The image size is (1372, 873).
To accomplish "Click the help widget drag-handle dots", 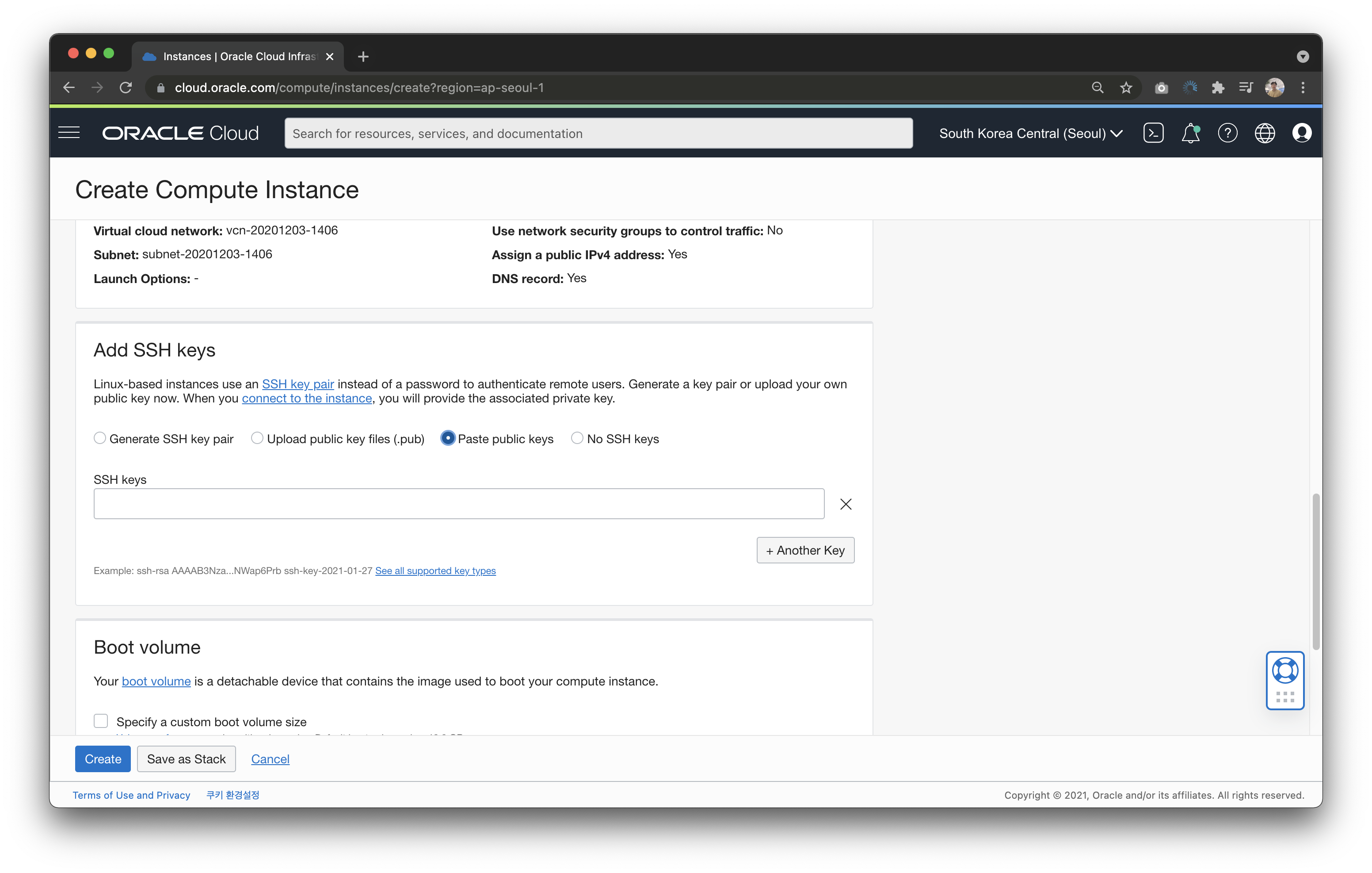I will coord(1285,697).
